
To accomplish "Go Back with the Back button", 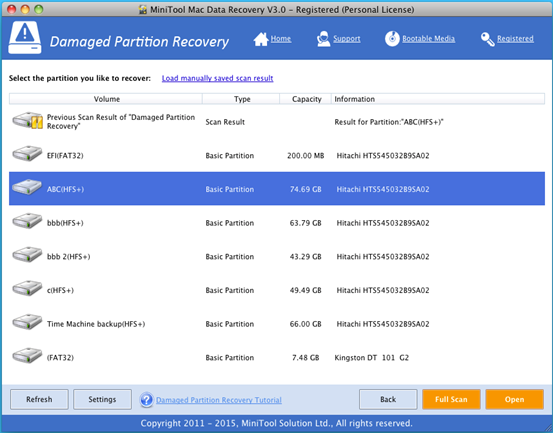I will point(388,400).
